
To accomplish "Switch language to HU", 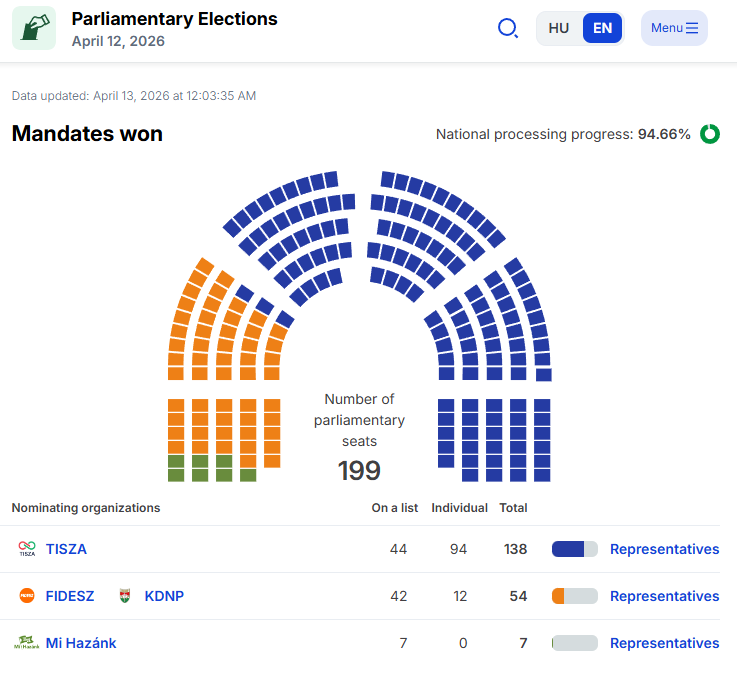I will pos(558,28).
